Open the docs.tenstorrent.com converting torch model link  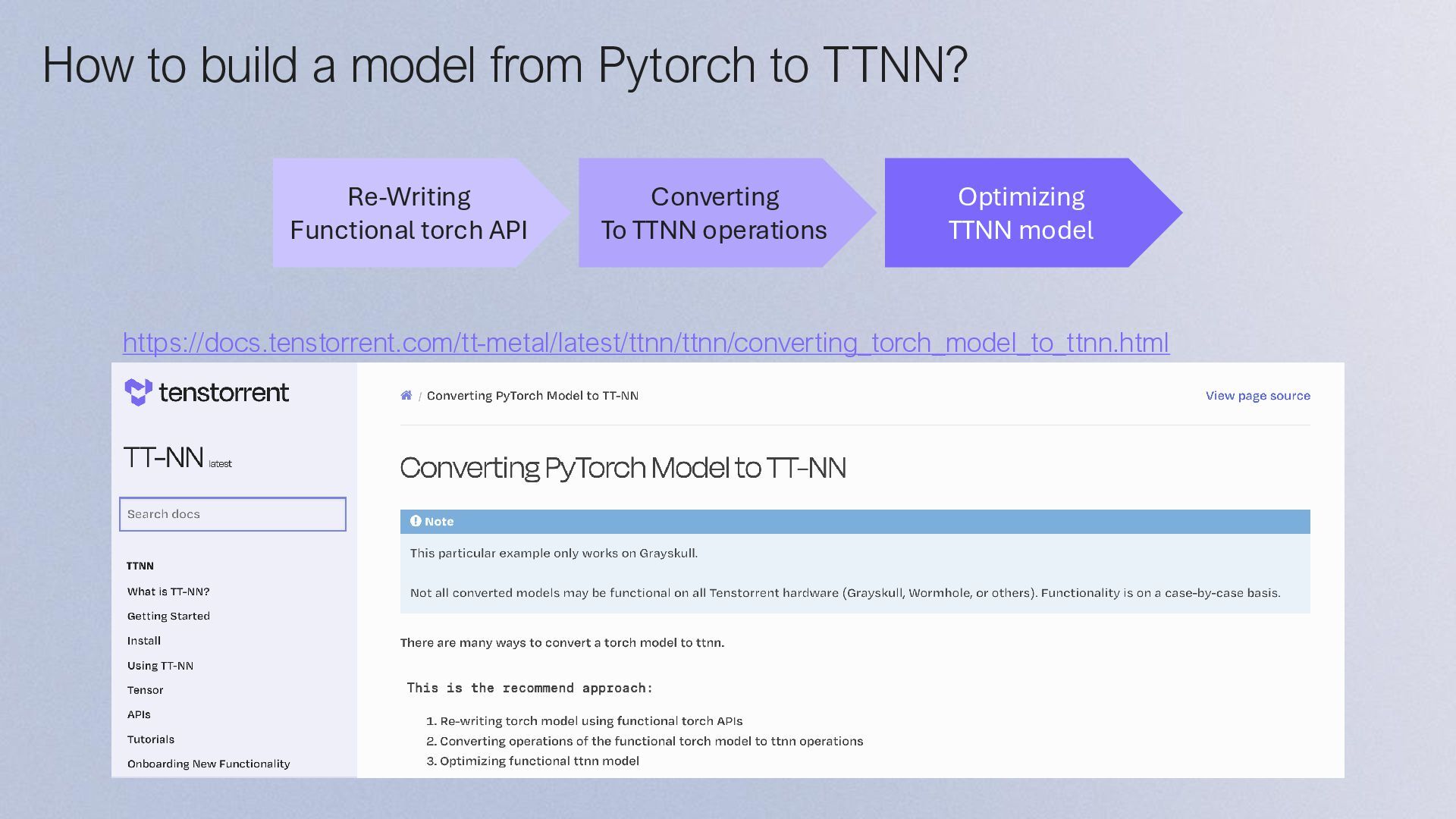click(x=646, y=343)
